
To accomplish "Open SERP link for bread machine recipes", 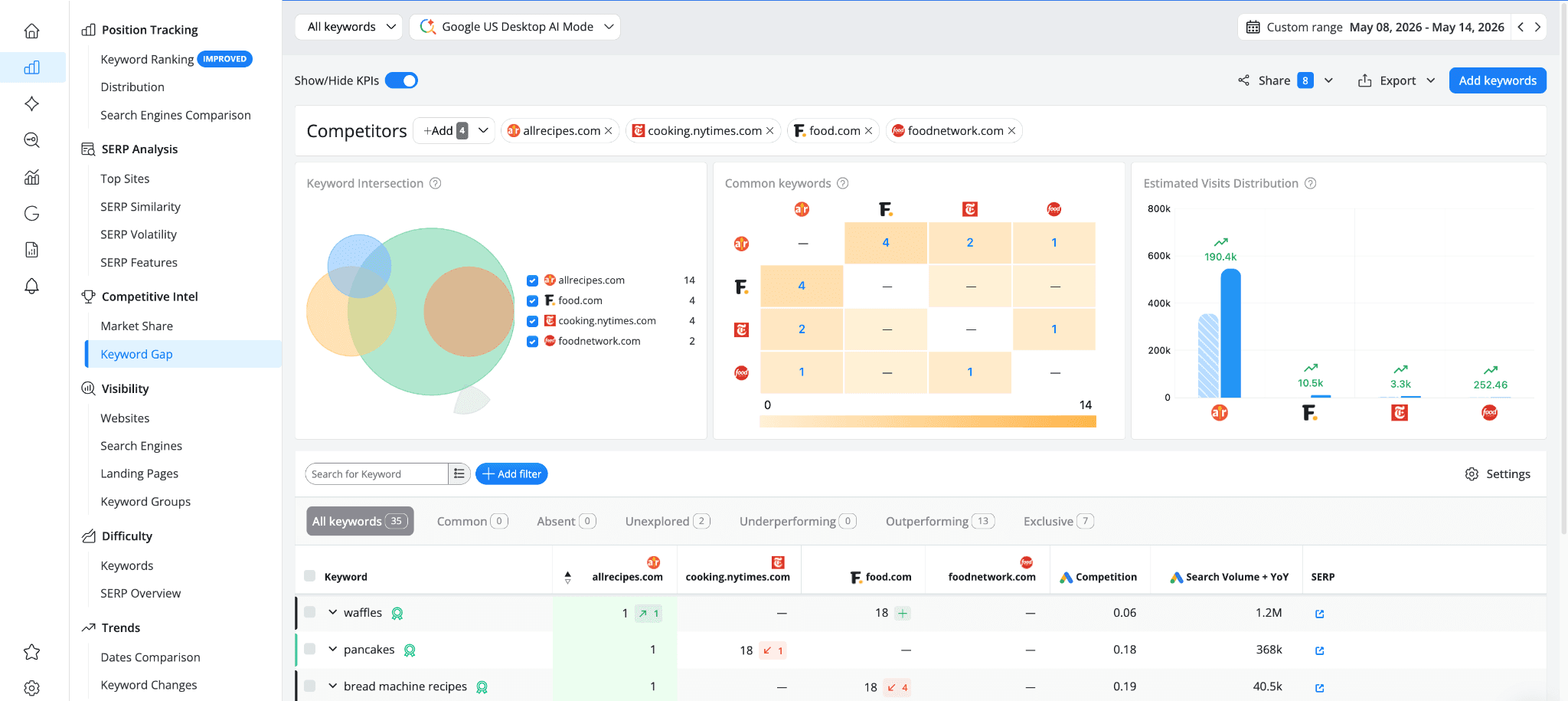I will click(1319, 687).
